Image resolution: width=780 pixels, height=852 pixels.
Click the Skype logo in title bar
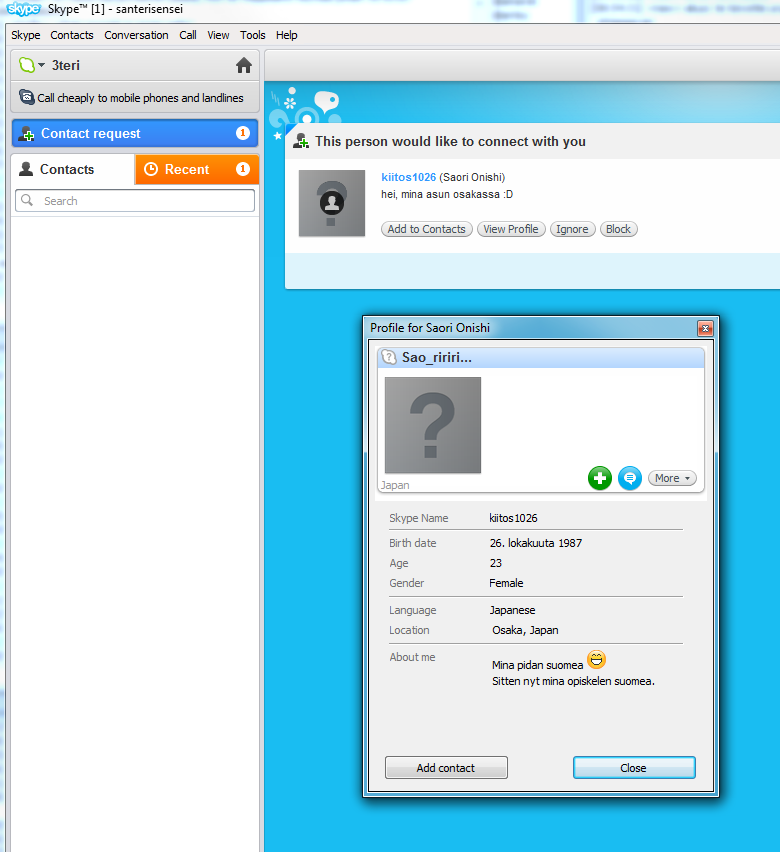[24, 9]
